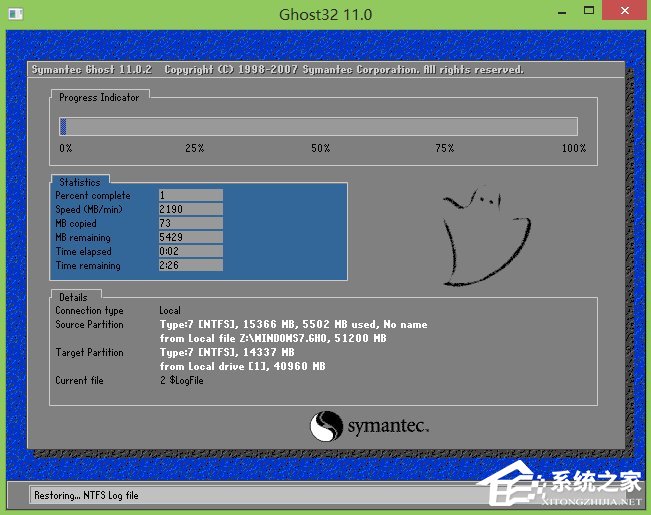Click the Symantec yin-yang logo

click(327, 427)
